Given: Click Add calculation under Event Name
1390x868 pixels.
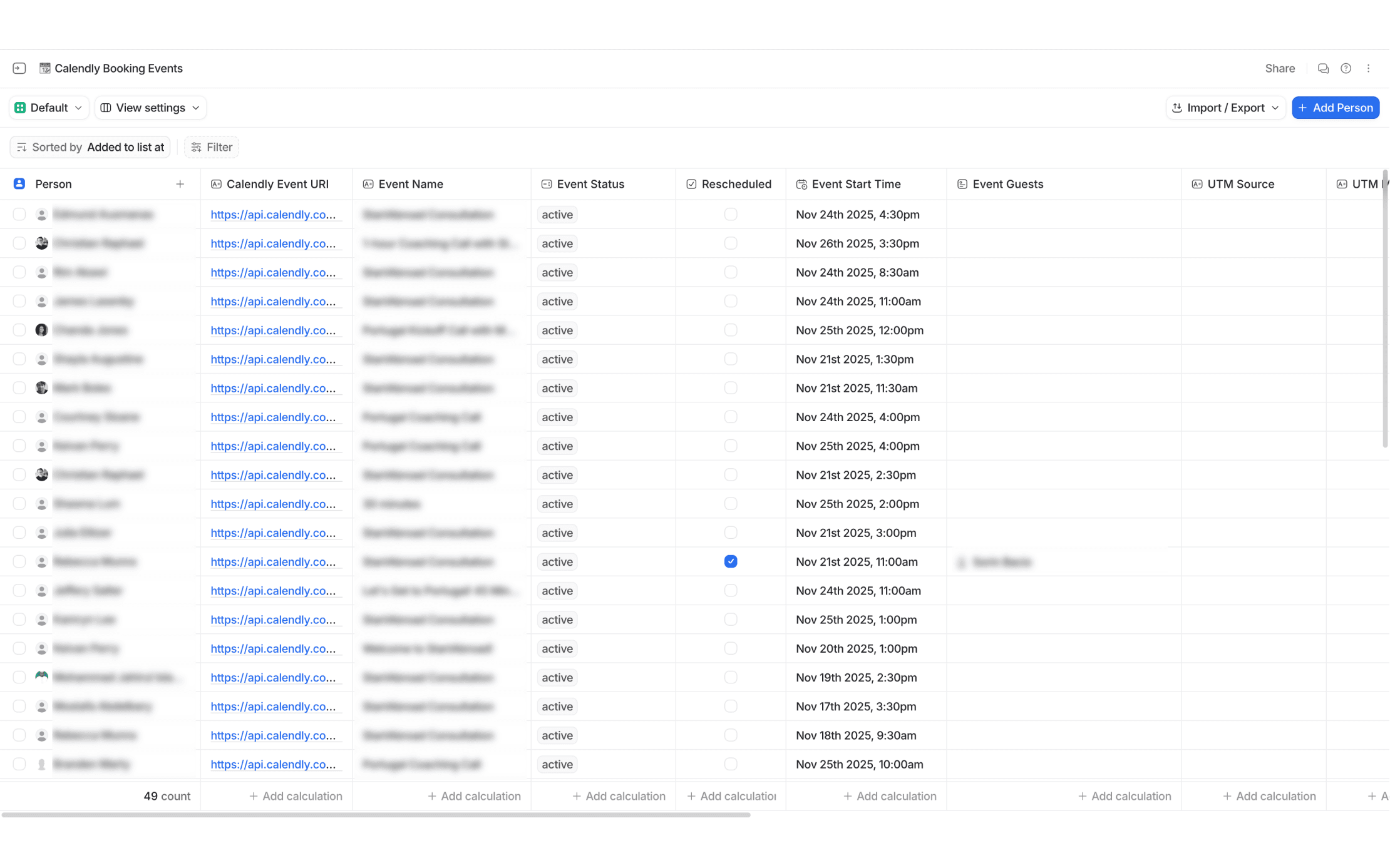Looking at the screenshot, I should coord(474,796).
